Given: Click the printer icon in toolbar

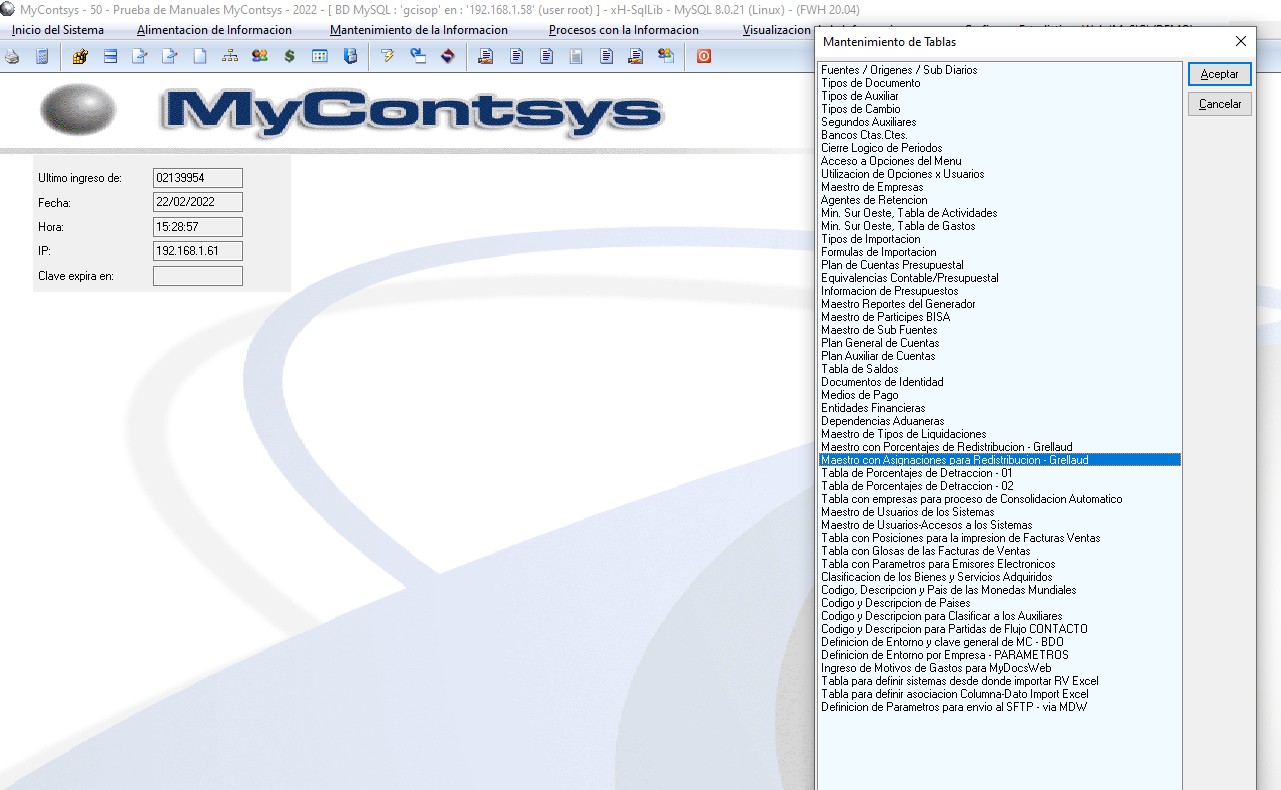Looking at the screenshot, I should [12, 56].
